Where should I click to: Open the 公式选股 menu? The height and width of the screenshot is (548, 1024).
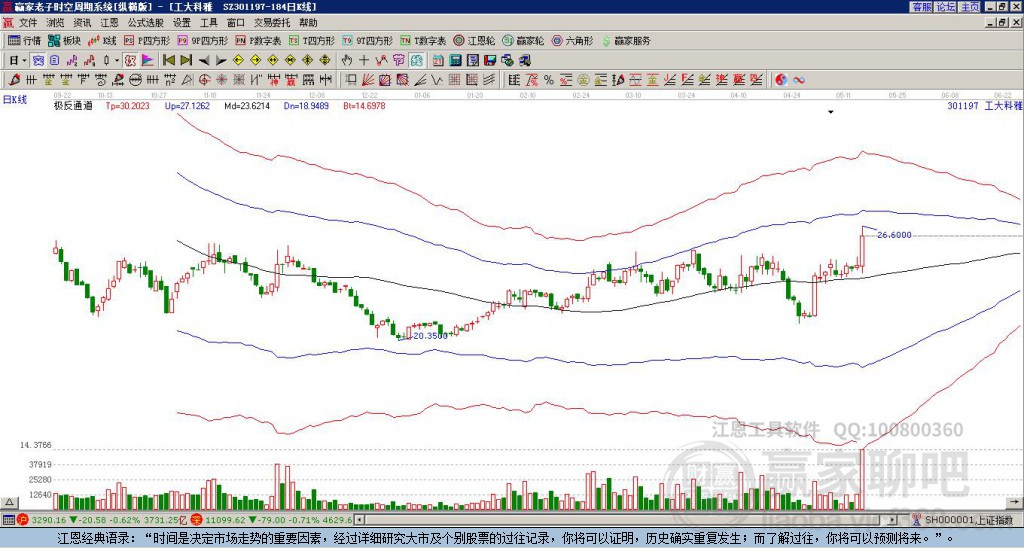tap(146, 23)
